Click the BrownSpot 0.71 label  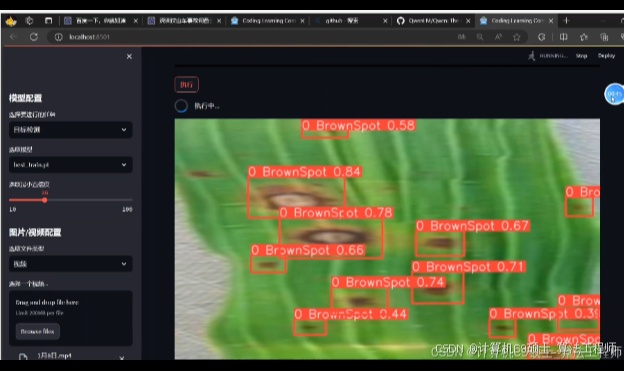click(468, 267)
